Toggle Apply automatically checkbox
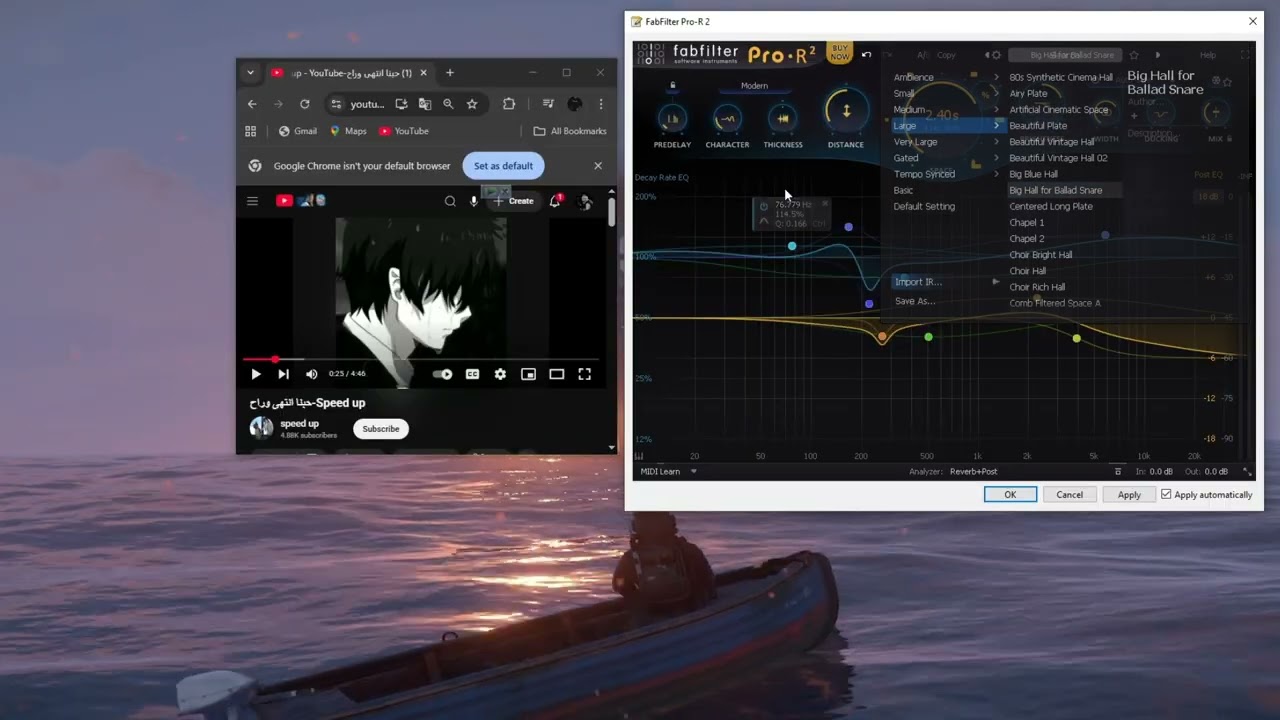1280x720 pixels. coord(1166,494)
